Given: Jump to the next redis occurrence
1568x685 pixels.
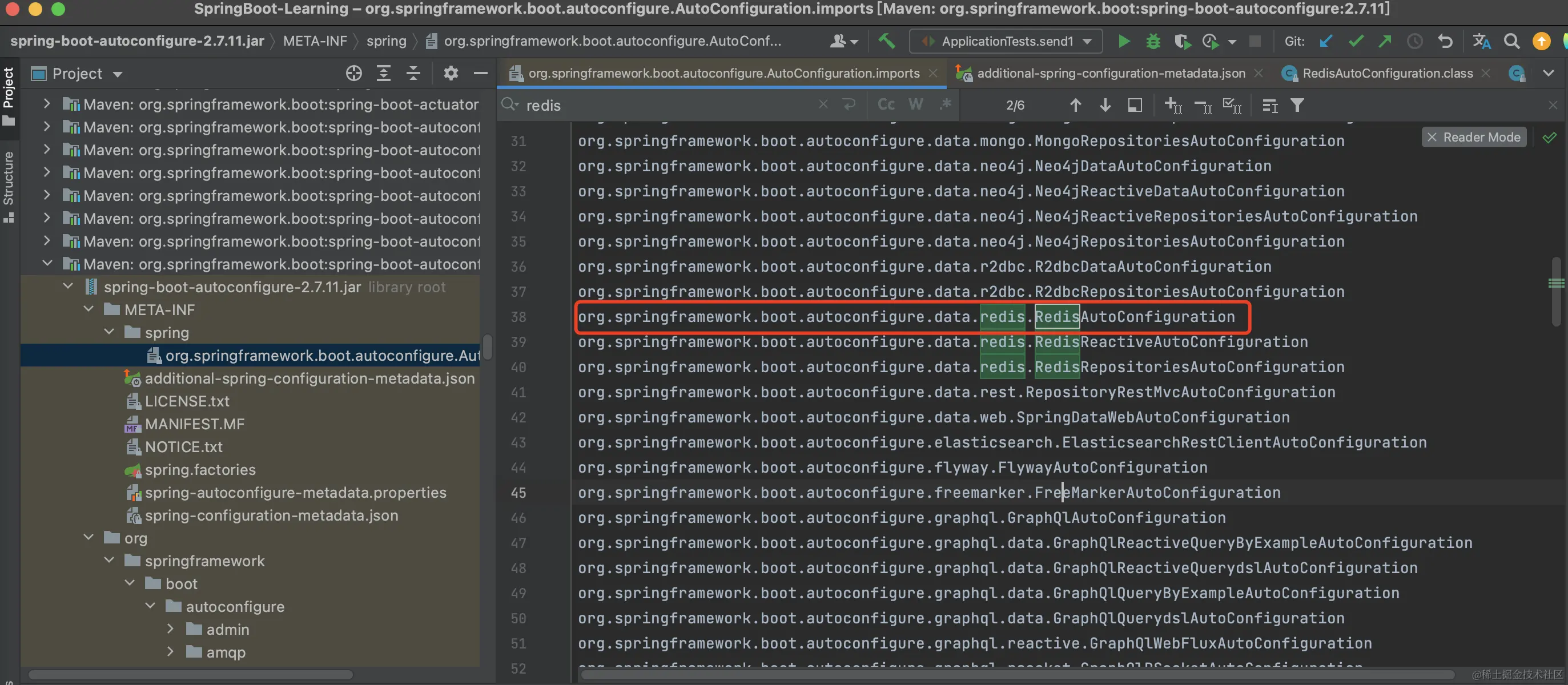Looking at the screenshot, I should click(1105, 105).
